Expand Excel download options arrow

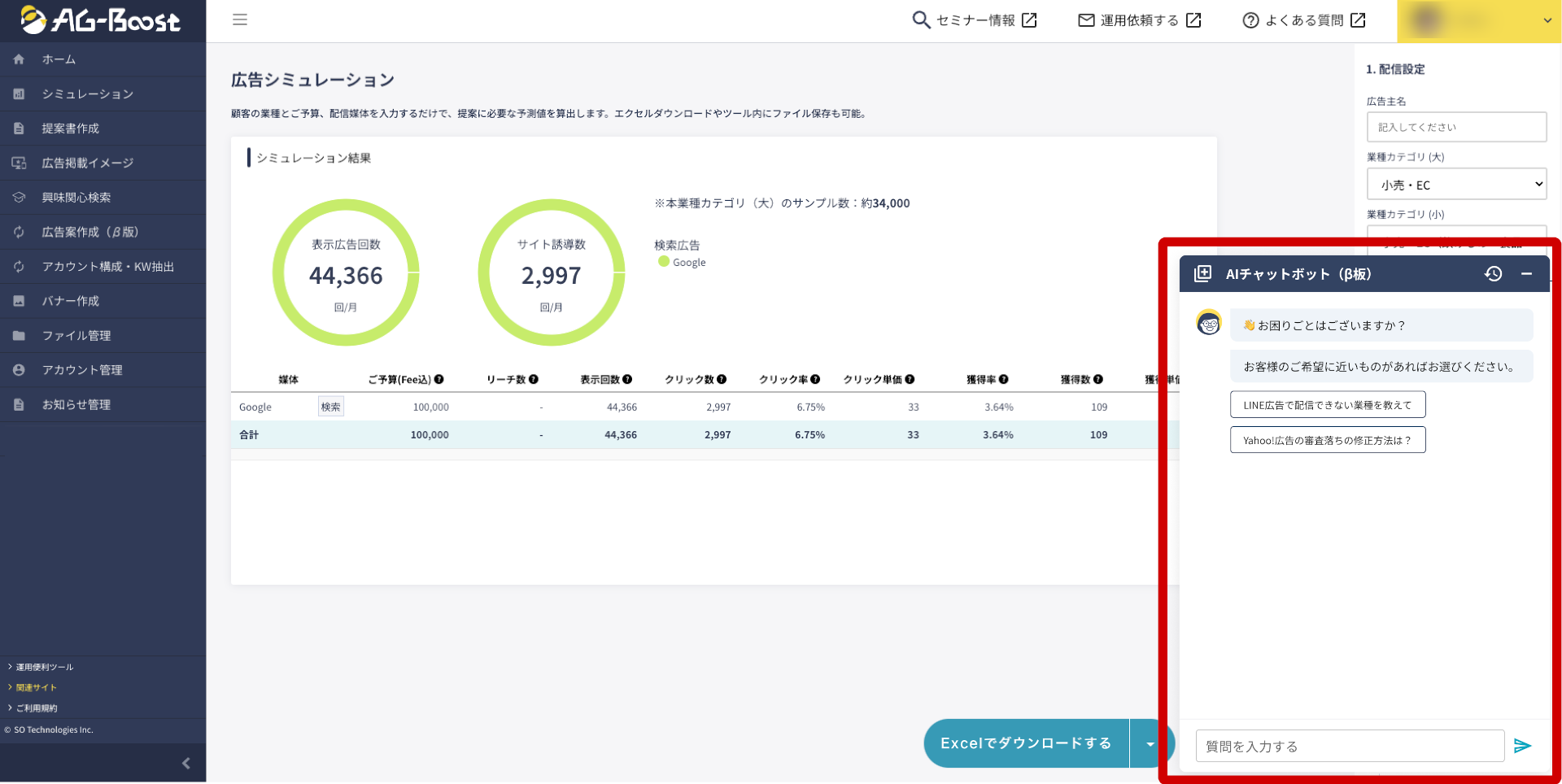(x=1150, y=743)
